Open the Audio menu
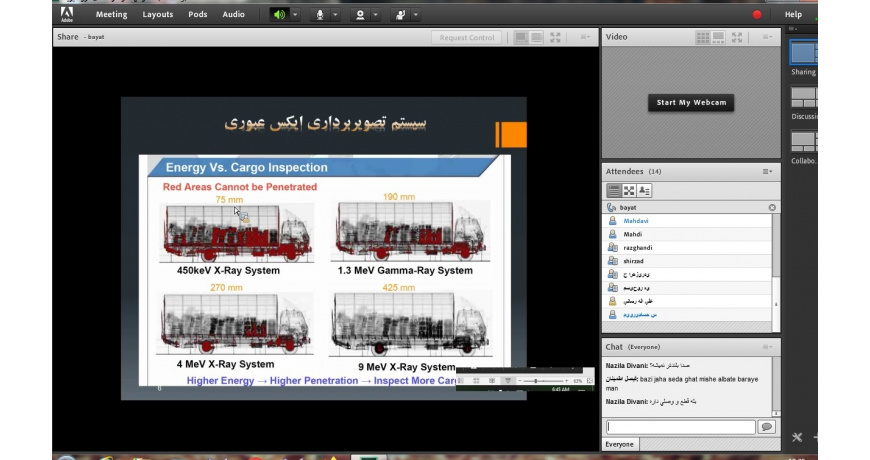Viewport: 870px width, 460px height. coord(234,14)
